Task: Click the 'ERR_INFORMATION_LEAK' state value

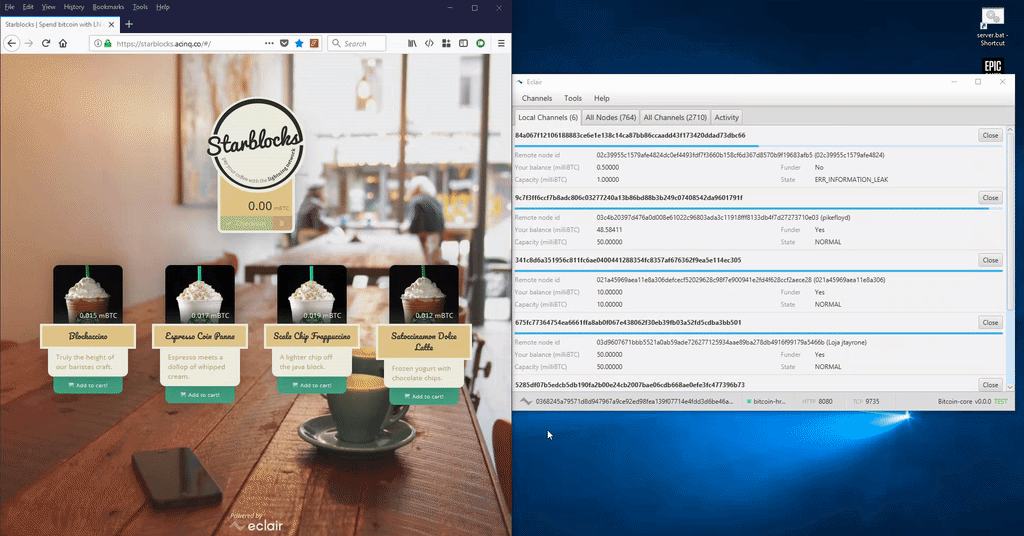Action: (x=851, y=180)
